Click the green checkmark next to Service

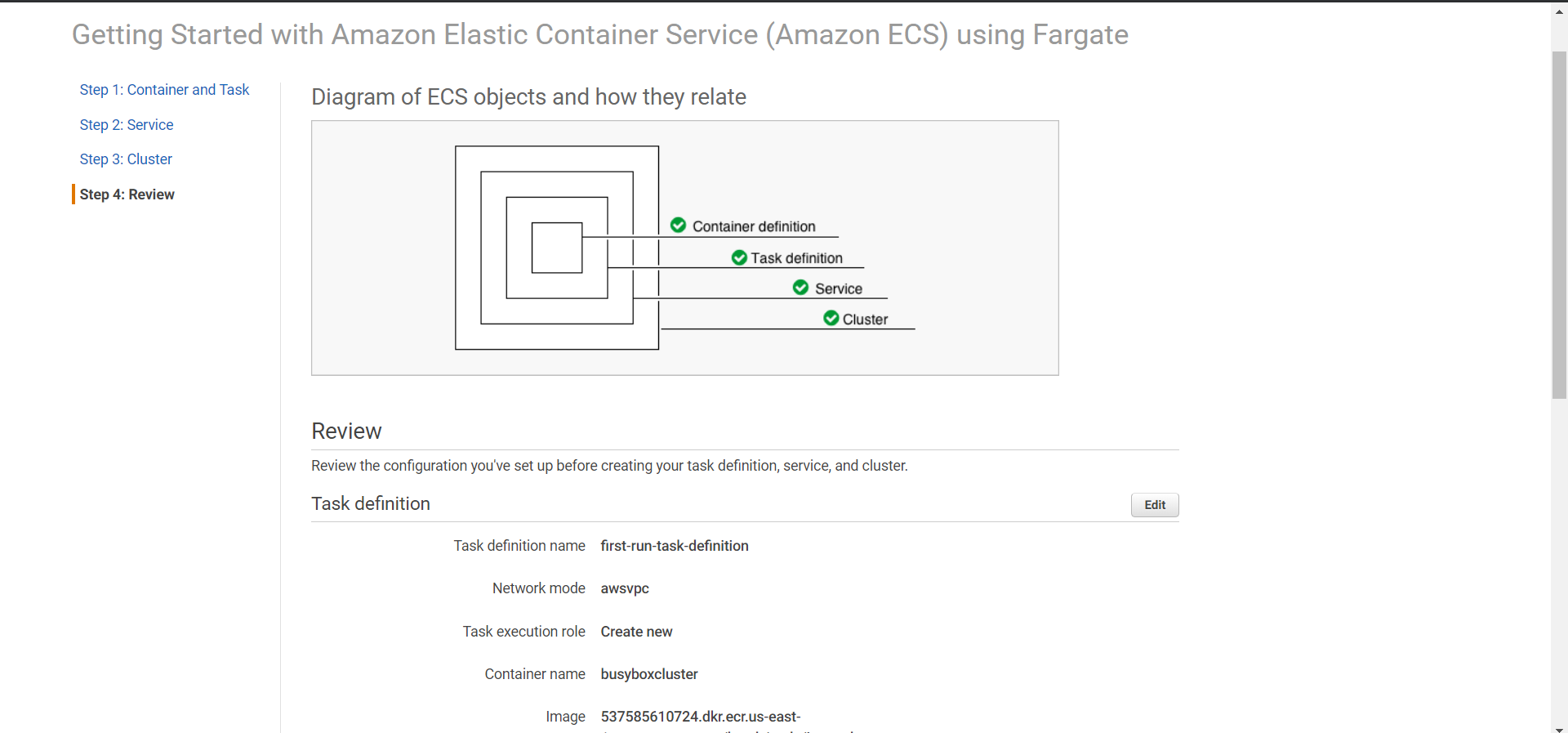(800, 288)
